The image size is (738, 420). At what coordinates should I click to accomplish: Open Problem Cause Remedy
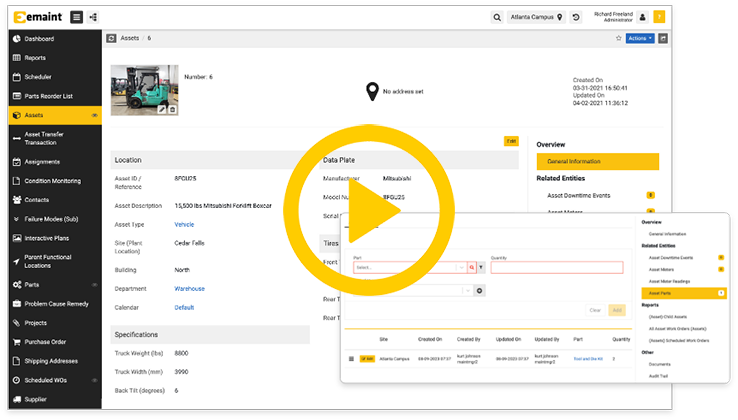coord(55,304)
